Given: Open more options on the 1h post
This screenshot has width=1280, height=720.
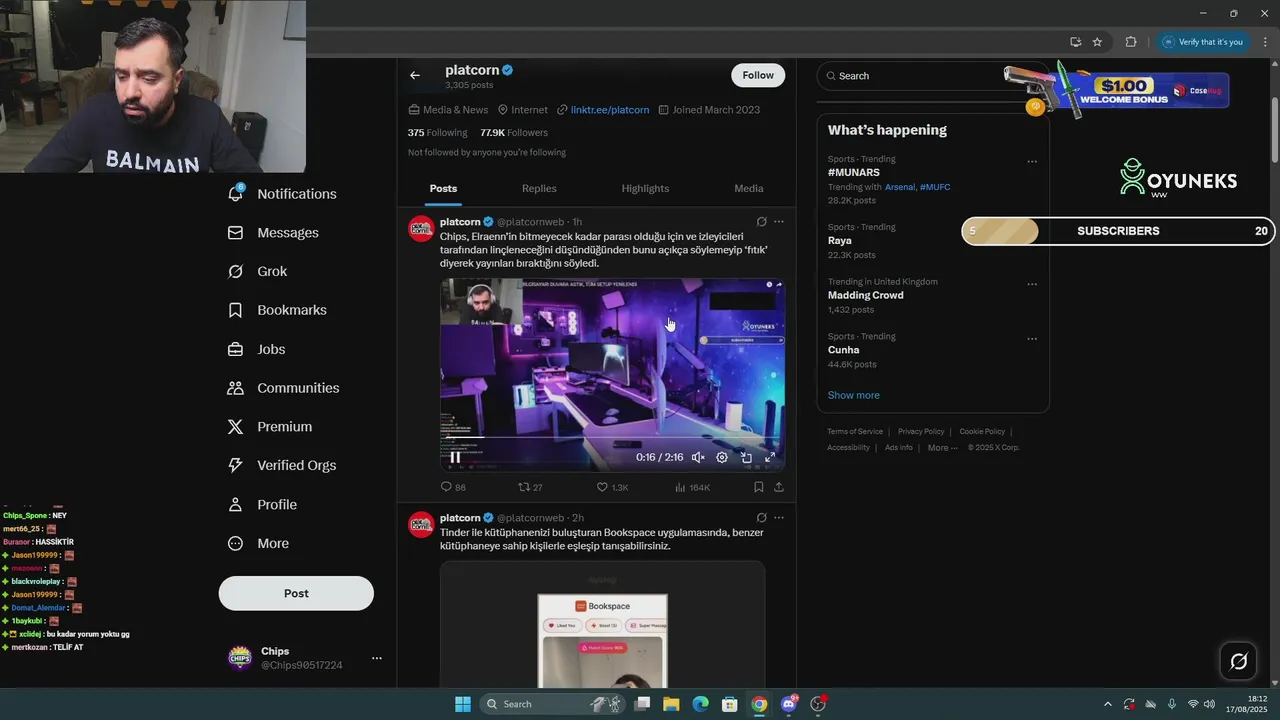Looking at the screenshot, I should [x=779, y=222].
